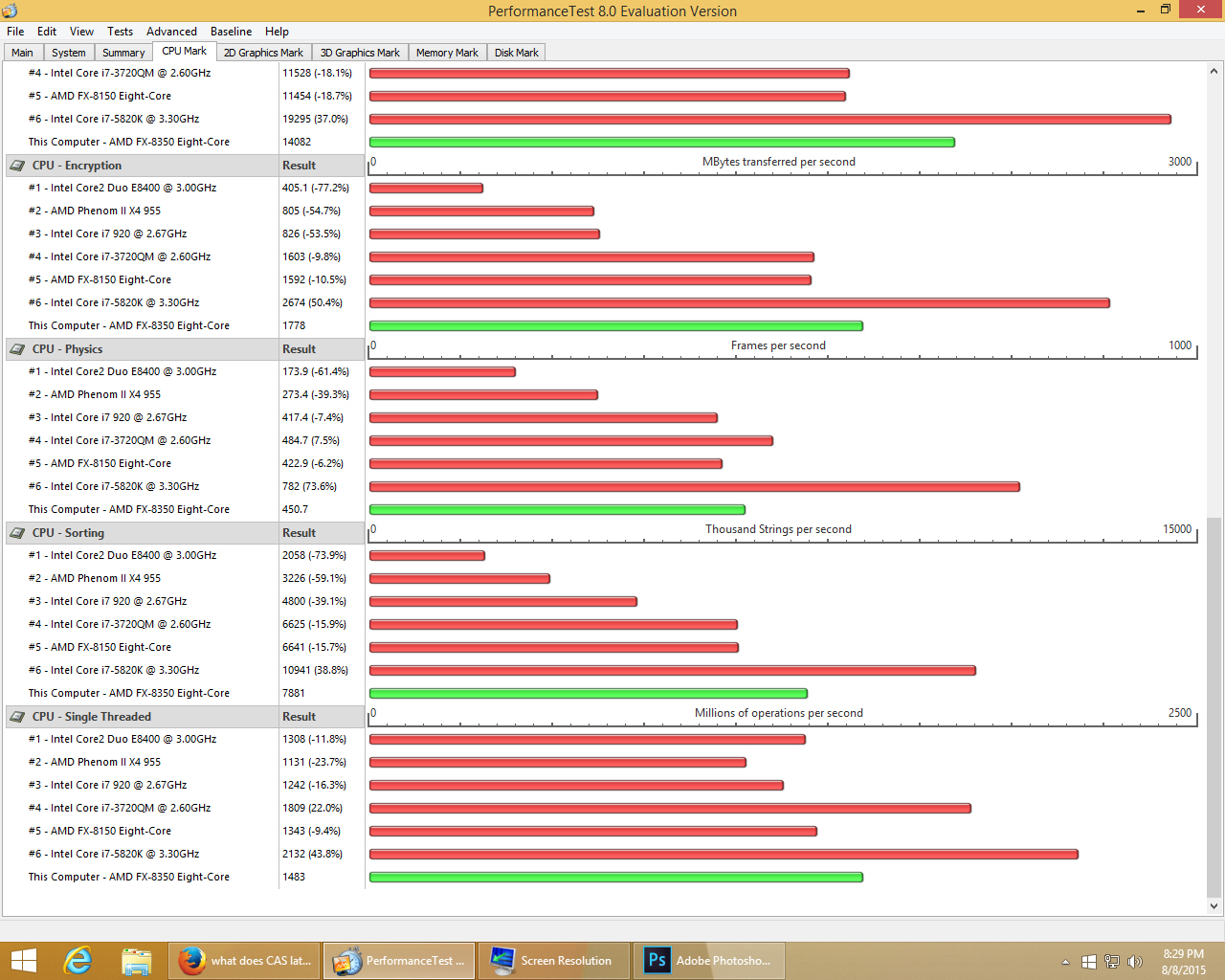Click the green This Computer bar in Encryption
Screen dimensions: 1225x980
coord(616,326)
